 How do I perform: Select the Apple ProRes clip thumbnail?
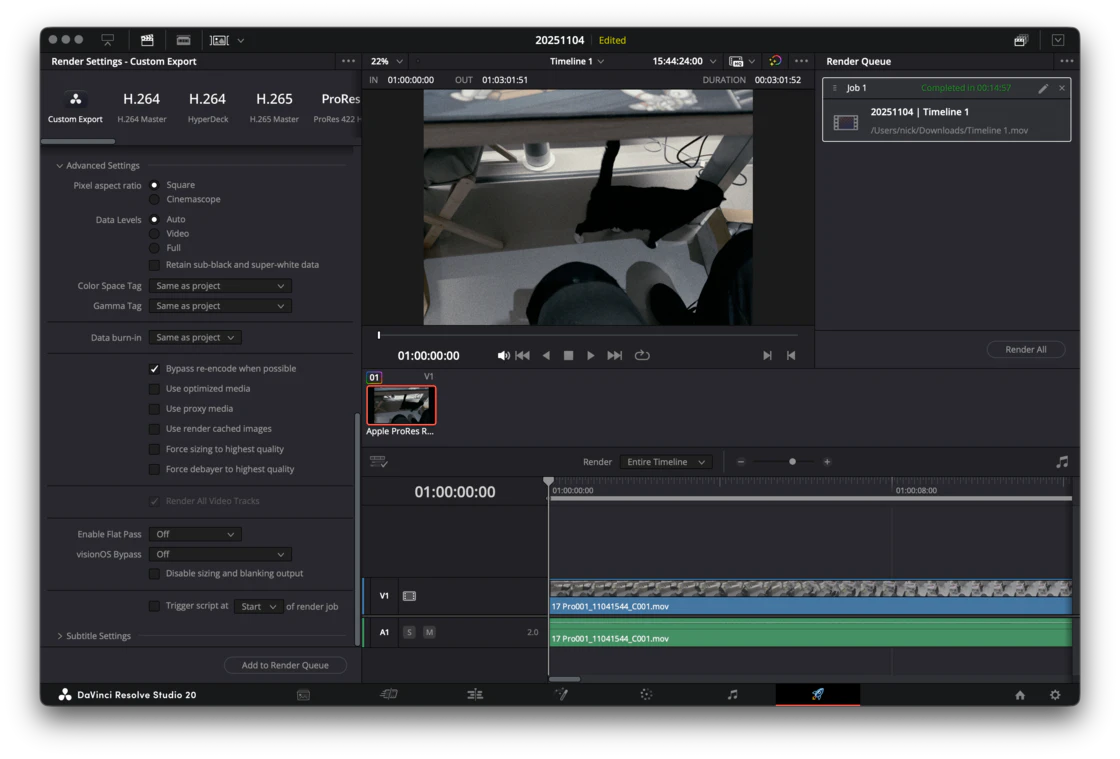[x=401, y=406]
